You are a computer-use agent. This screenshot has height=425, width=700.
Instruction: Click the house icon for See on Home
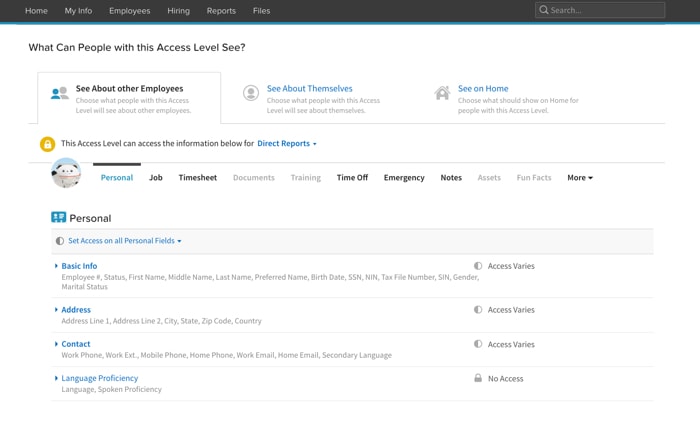coord(442,93)
